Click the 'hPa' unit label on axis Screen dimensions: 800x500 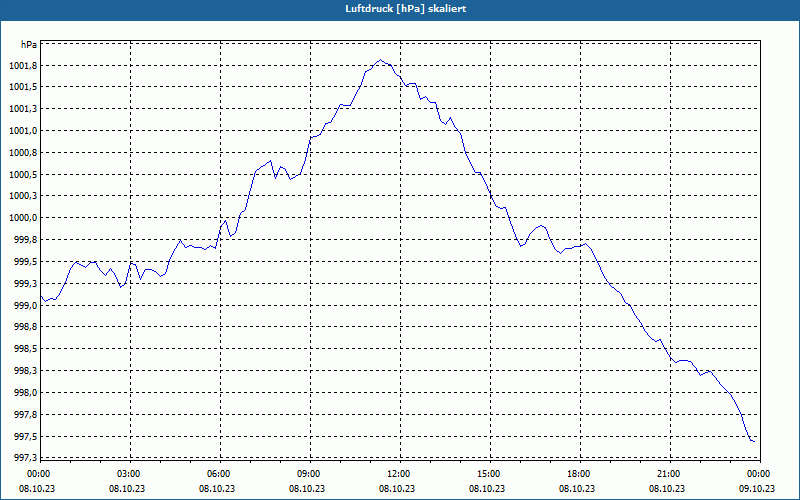(29, 45)
